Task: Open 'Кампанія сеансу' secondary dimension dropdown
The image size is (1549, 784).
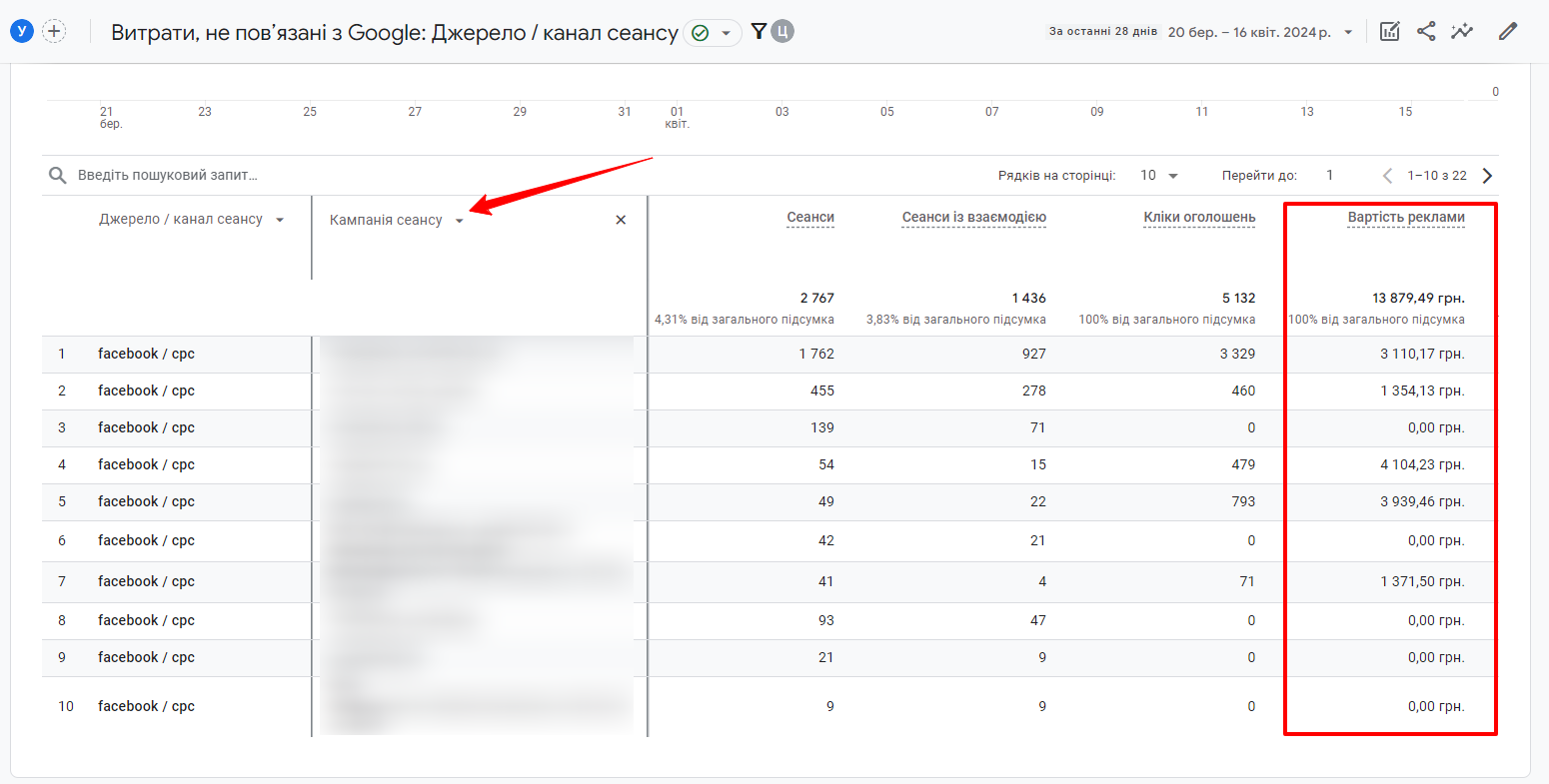Action: pos(460,221)
